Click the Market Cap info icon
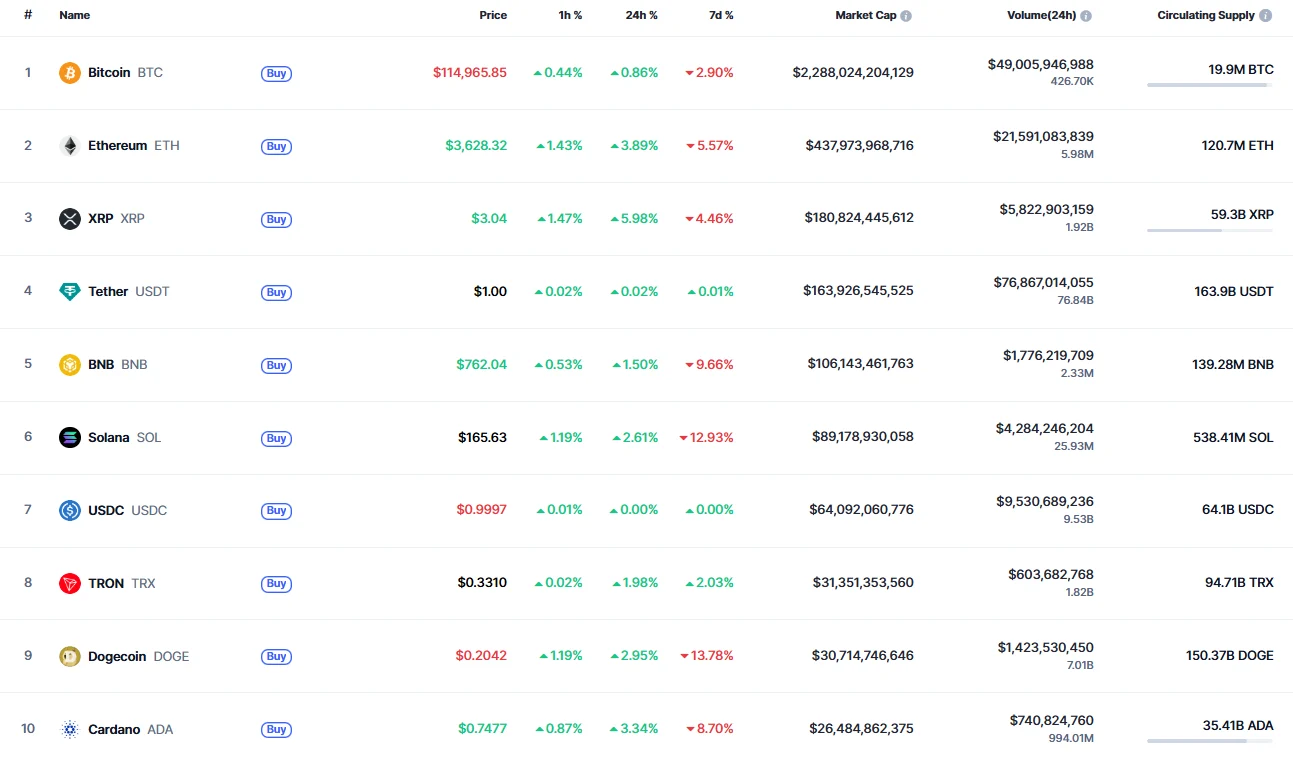This screenshot has height=764, width=1293. [x=906, y=16]
